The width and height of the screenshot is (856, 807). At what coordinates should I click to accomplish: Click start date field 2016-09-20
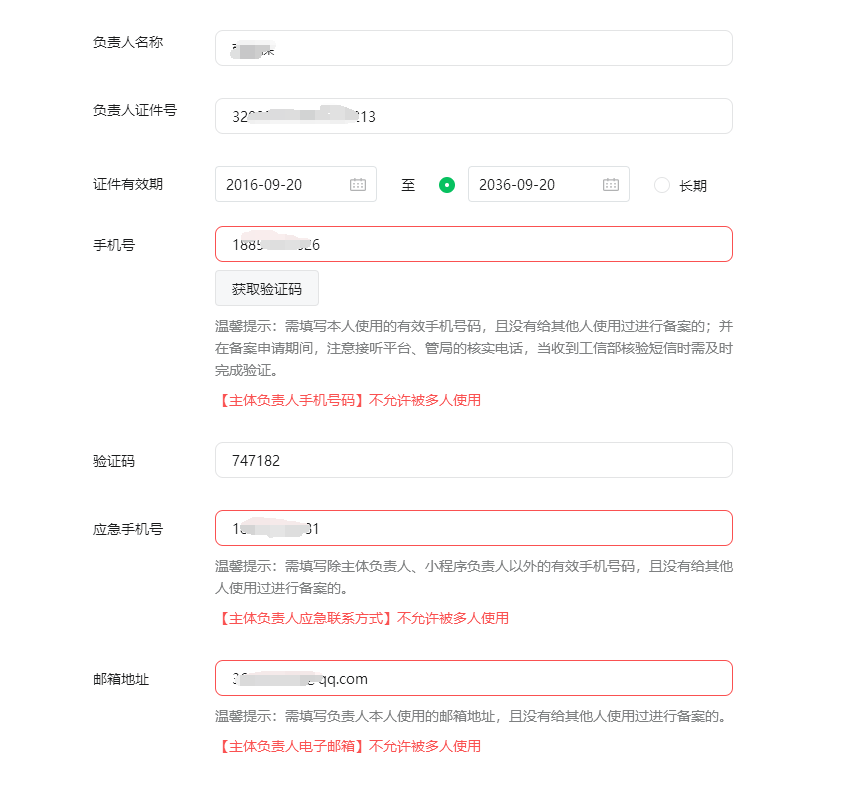pos(296,184)
